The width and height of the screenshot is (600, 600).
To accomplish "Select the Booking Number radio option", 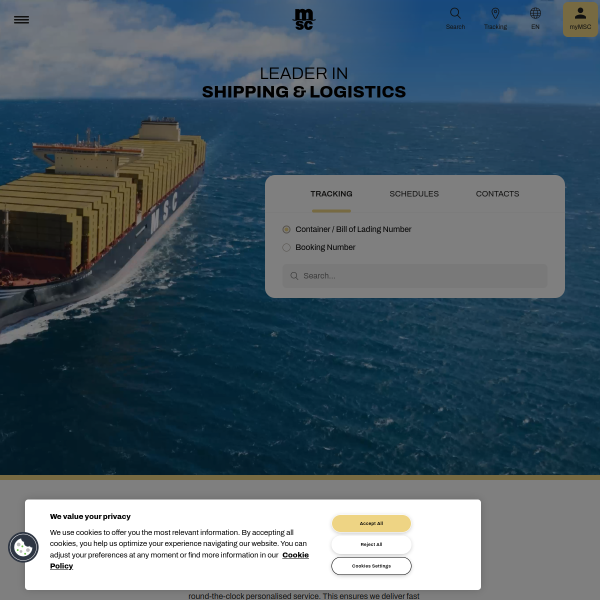I will tap(287, 247).
